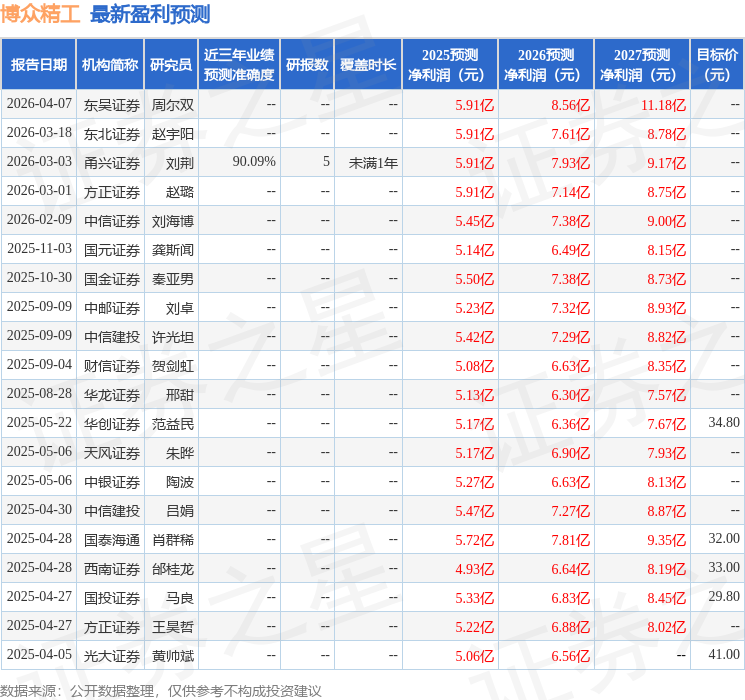The height and width of the screenshot is (700, 745).
Task: Click the 8.02亿 forecast value
Action: pyautogui.click(x=666, y=627)
